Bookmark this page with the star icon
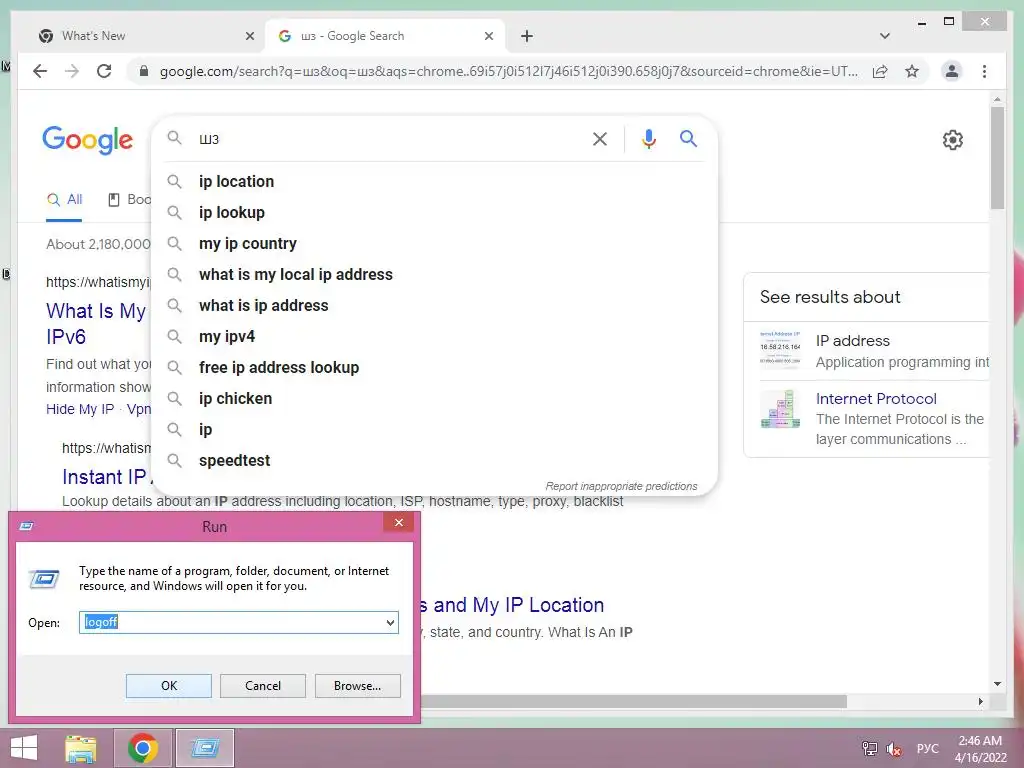The image size is (1024, 768). (912, 71)
